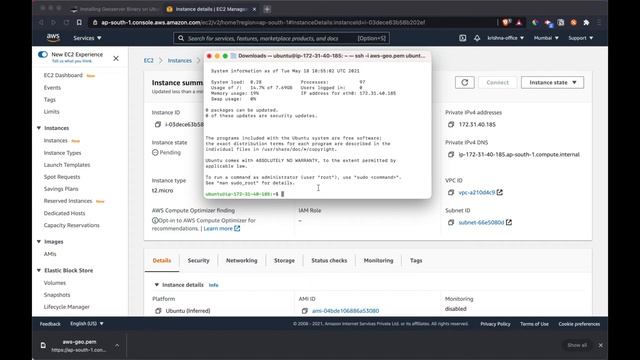Open the vpc-a210d4c9 link
The width and height of the screenshot is (640, 360).
click(x=477, y=192)
